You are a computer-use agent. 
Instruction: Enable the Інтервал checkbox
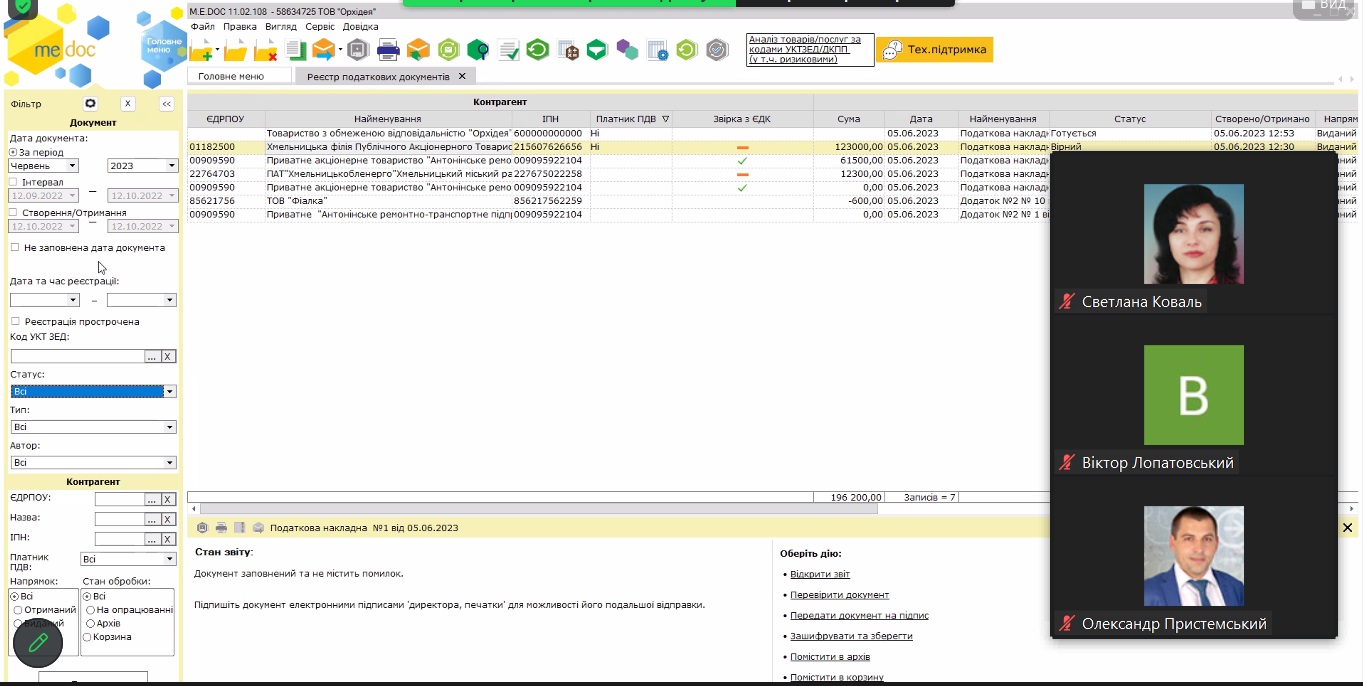13,182
